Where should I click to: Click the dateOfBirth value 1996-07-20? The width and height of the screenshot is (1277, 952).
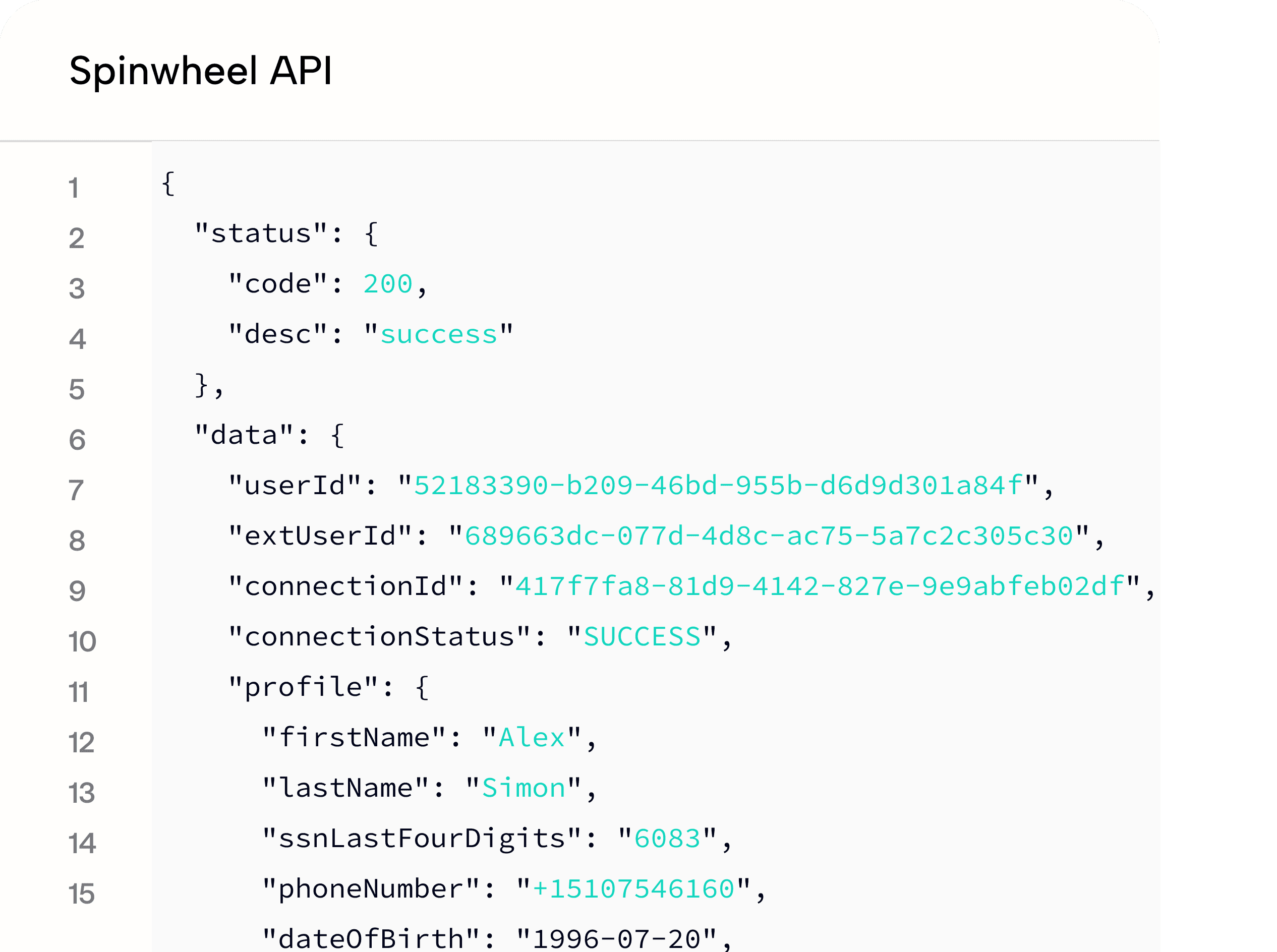click(616, 939)
